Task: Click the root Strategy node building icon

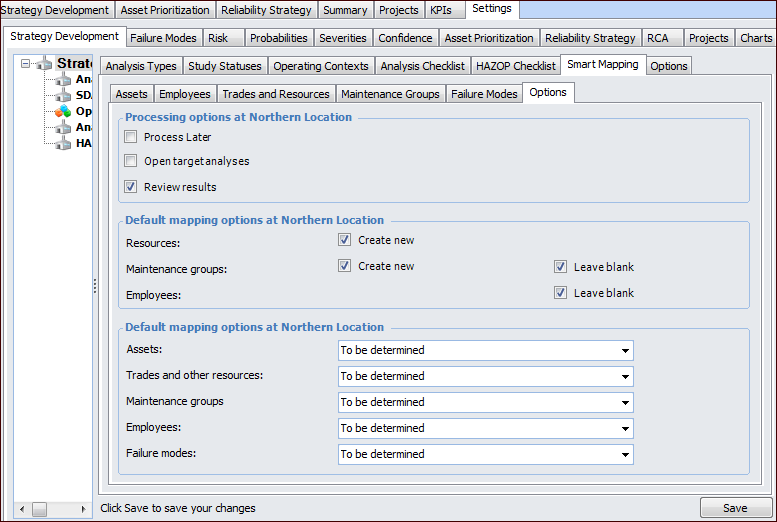Action: 44,64
